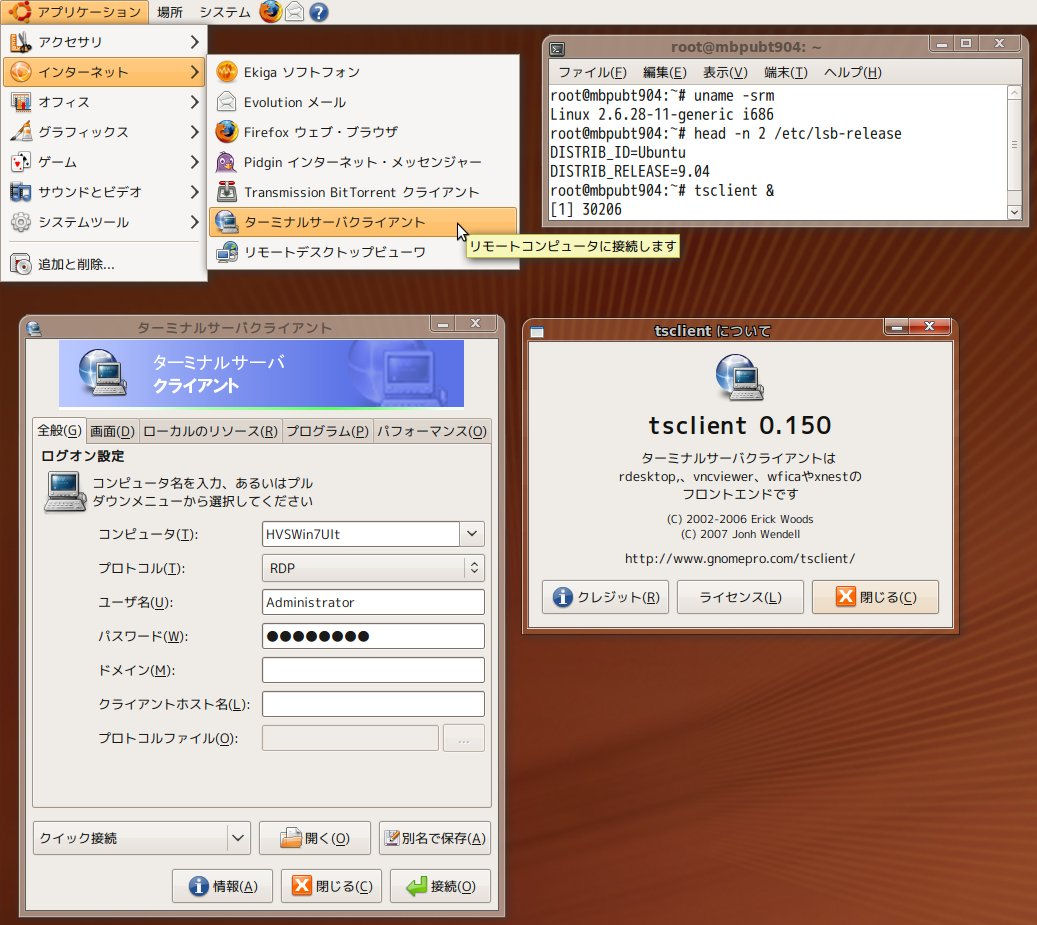Open the 場所 panel menu
1037x925 pixels.
click(x=170, y=12)
